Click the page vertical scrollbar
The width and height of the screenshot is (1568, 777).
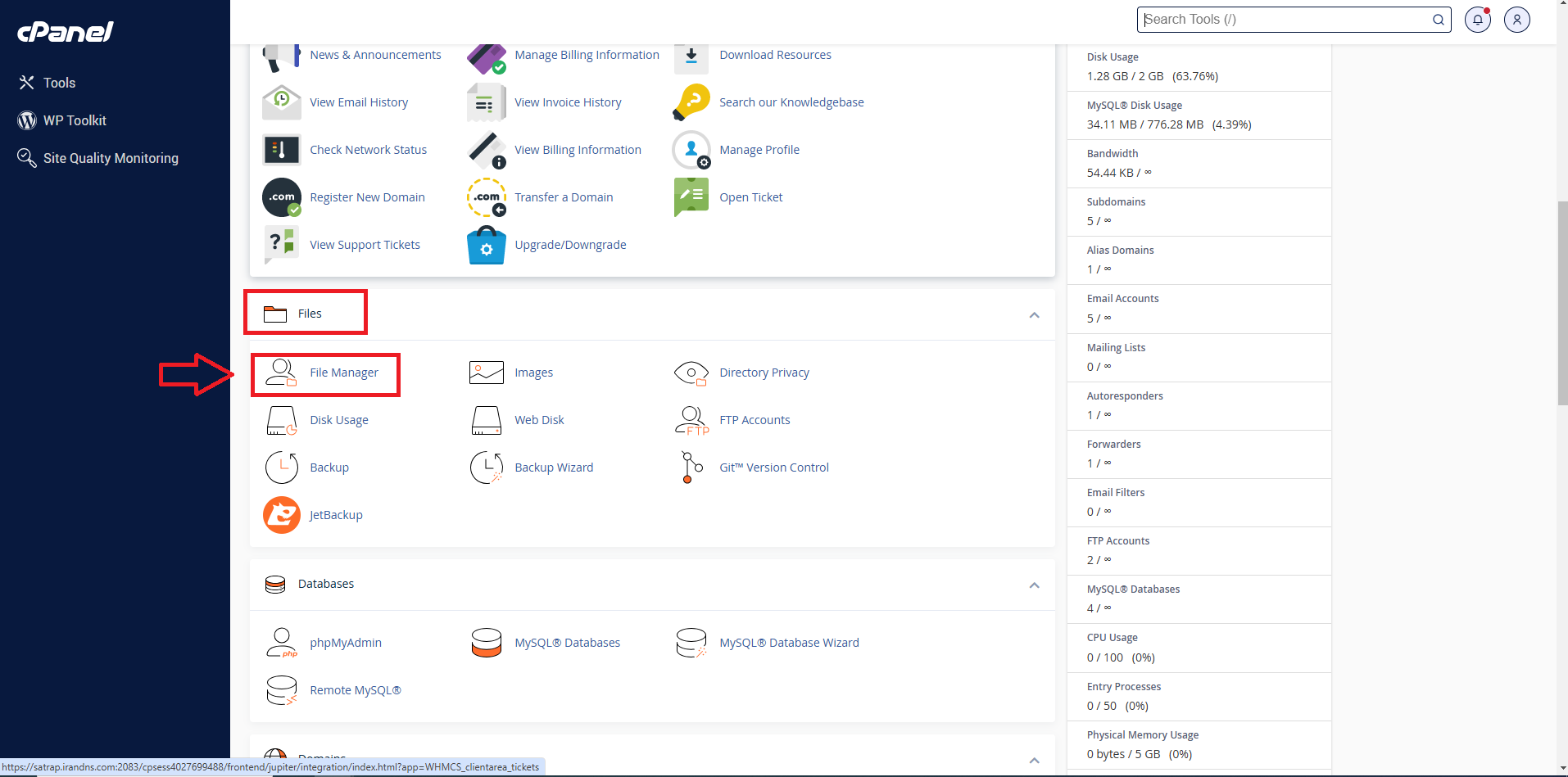point(1561,303)
